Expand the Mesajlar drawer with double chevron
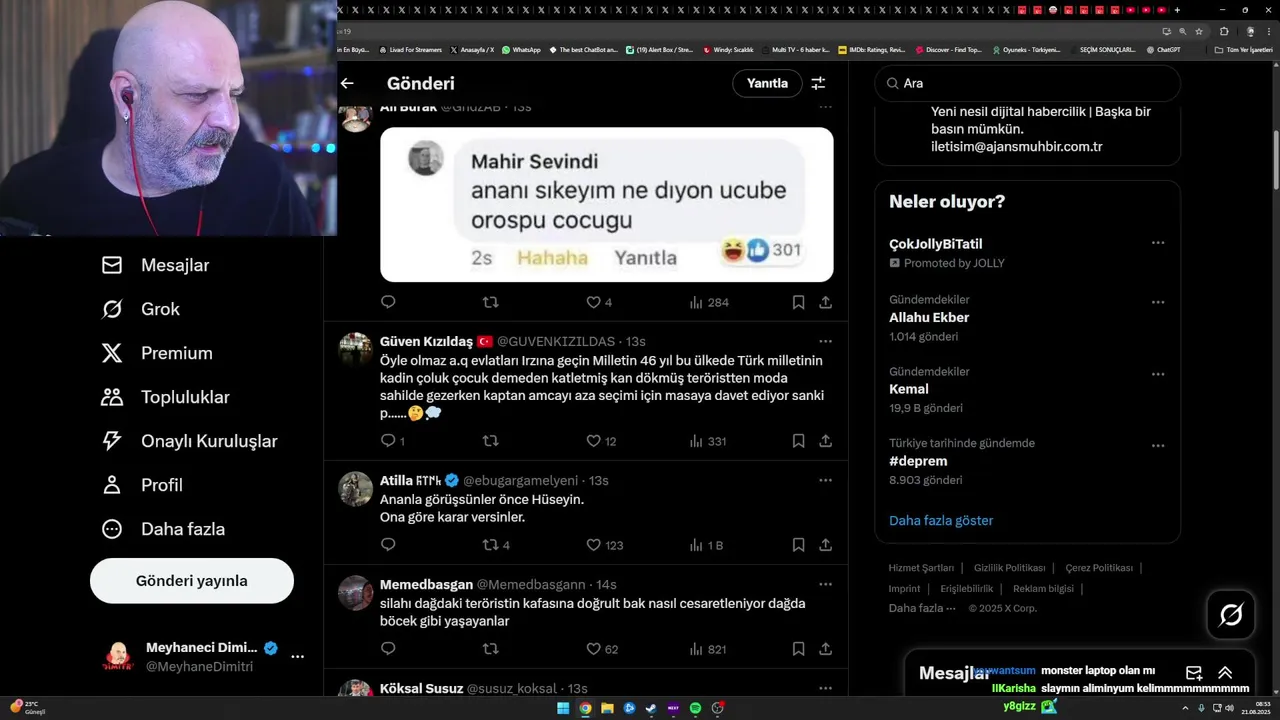 pyautogui.click(x=1225, y=673)
